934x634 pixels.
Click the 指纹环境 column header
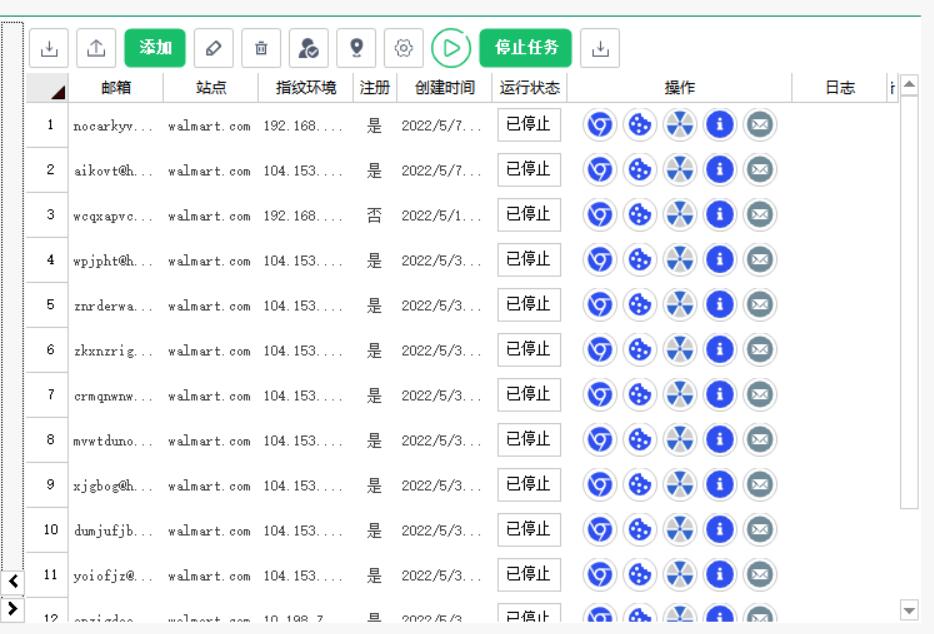[306, 88]
